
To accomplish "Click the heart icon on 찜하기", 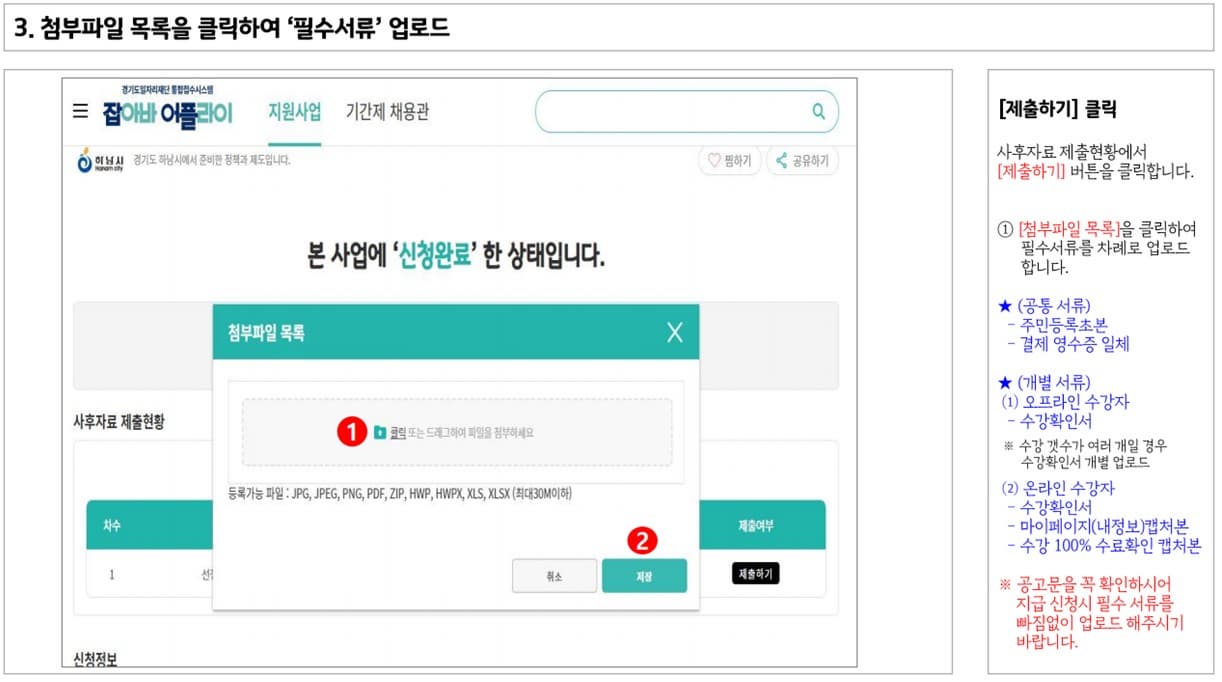I will pos(713,160).
